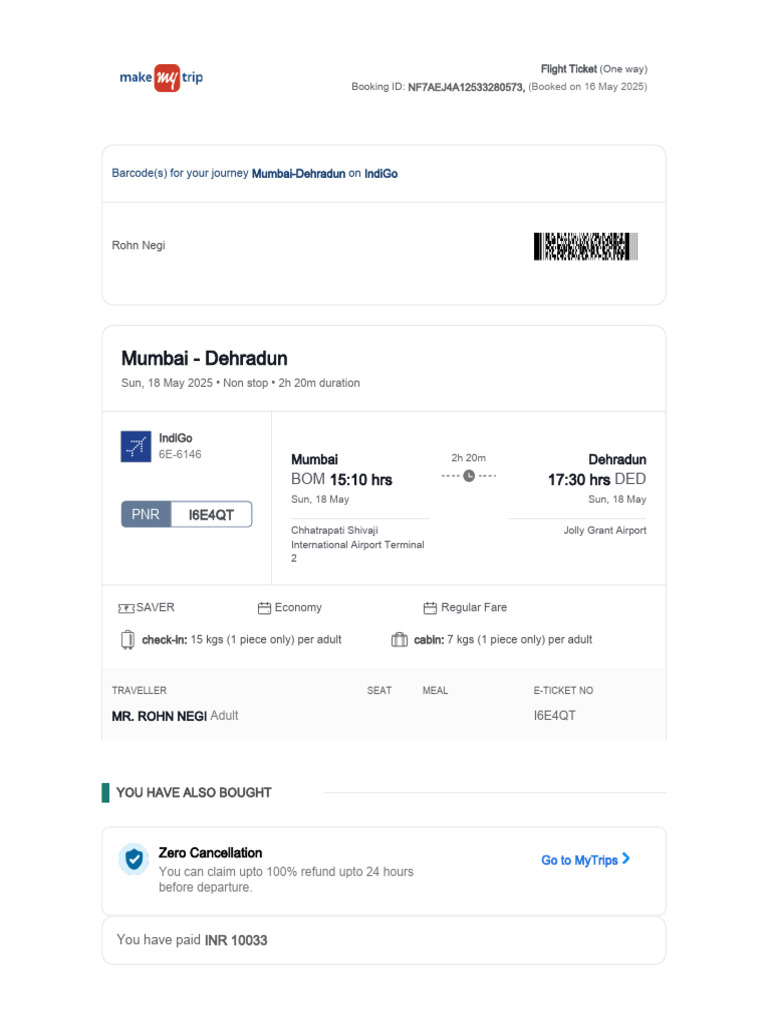Click the chevron next to Go to MyTrips

point(626,859)
